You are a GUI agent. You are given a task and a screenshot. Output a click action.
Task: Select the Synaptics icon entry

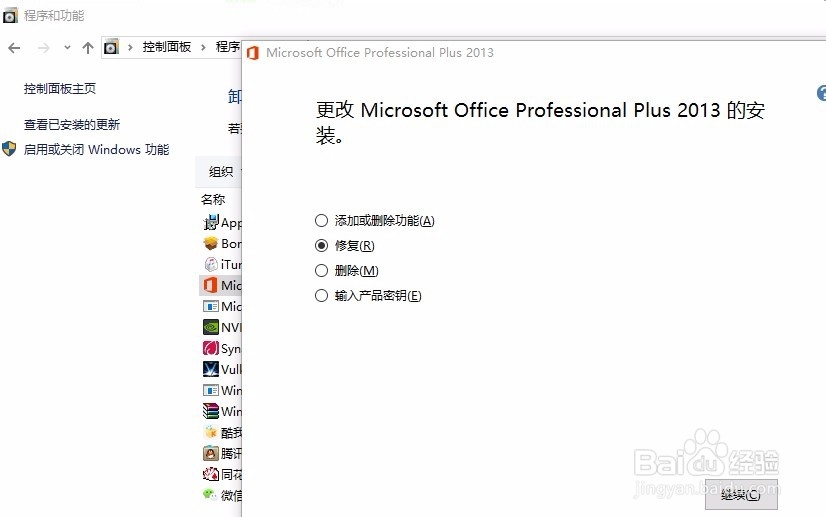(x=211, y=348)
